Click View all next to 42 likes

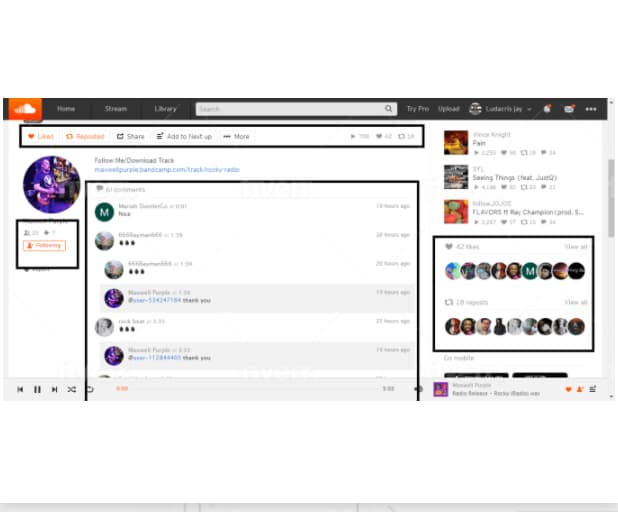(x=576, y=247)
